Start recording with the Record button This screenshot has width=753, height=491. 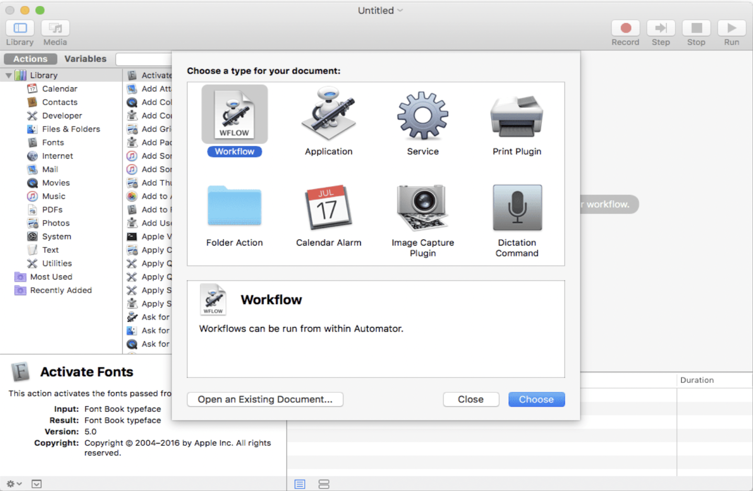click(625, 28)
